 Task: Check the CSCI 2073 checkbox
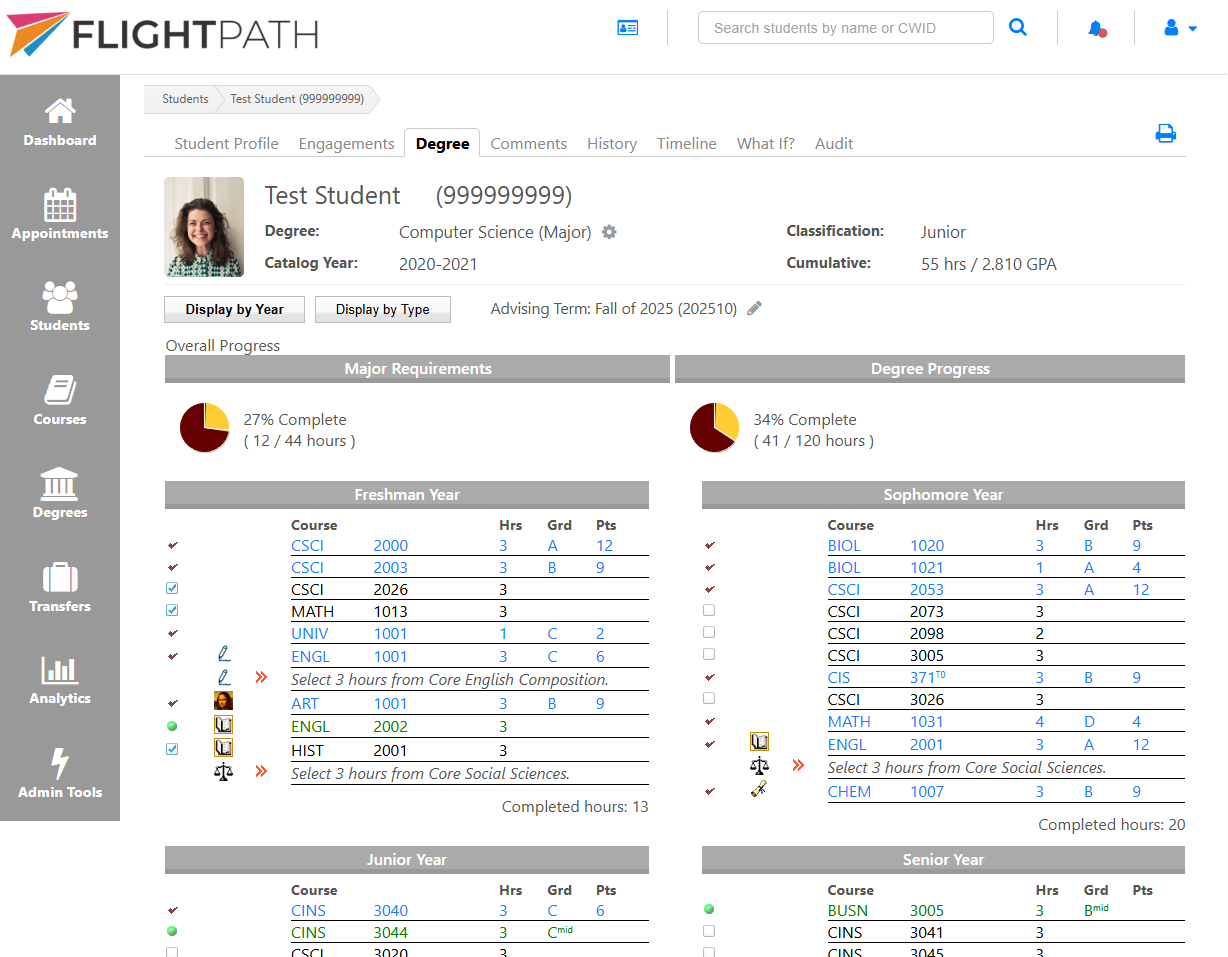[x=709, y=610]
